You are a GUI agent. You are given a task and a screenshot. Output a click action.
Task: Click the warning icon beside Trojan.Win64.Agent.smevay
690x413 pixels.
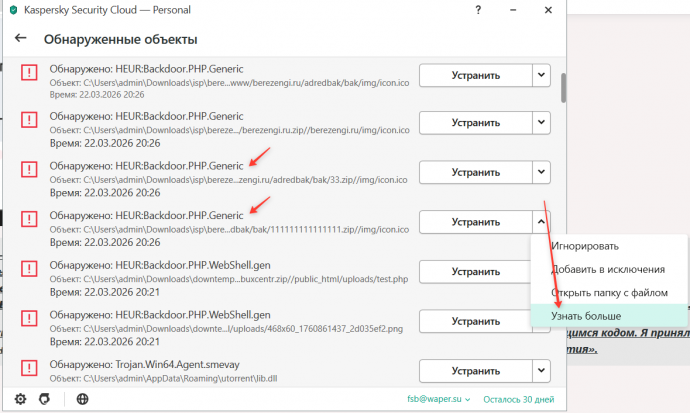[29, 369]
